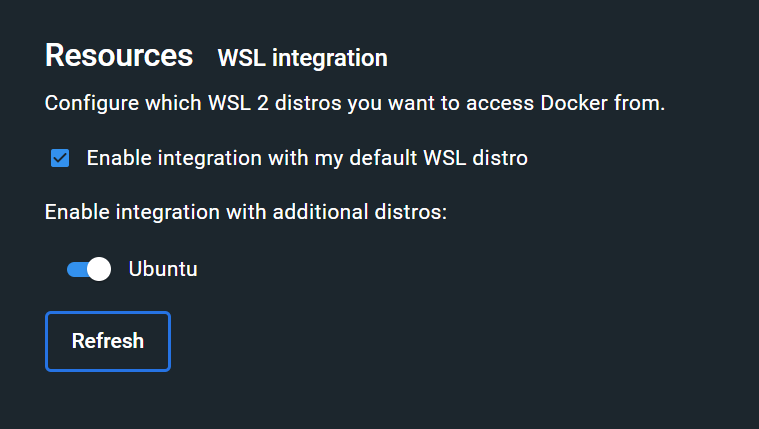The image size is (759, 429).
Task: Click the blue checkmark icon
Action: [x=60, y=158]
